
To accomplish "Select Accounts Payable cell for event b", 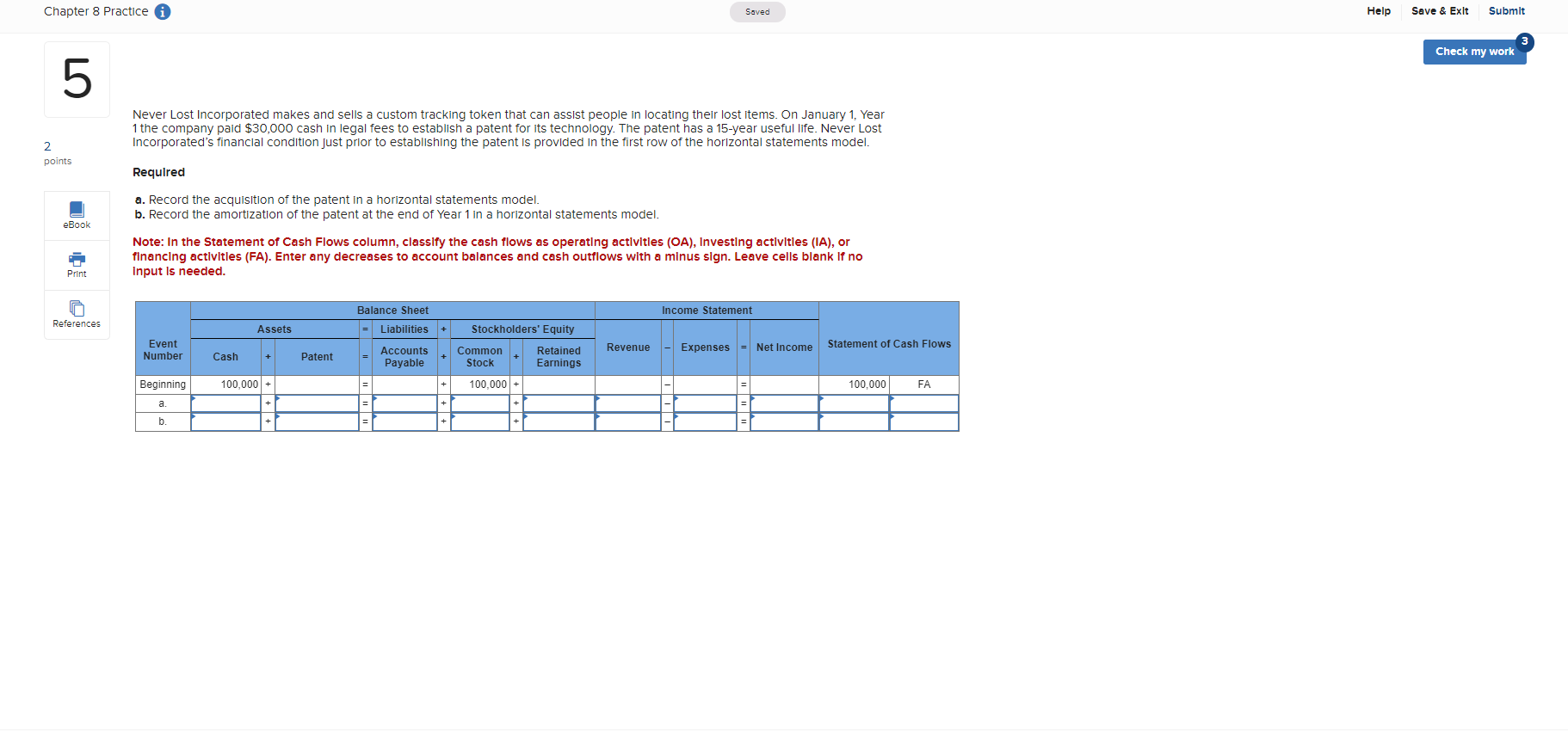I will [404, 421].
